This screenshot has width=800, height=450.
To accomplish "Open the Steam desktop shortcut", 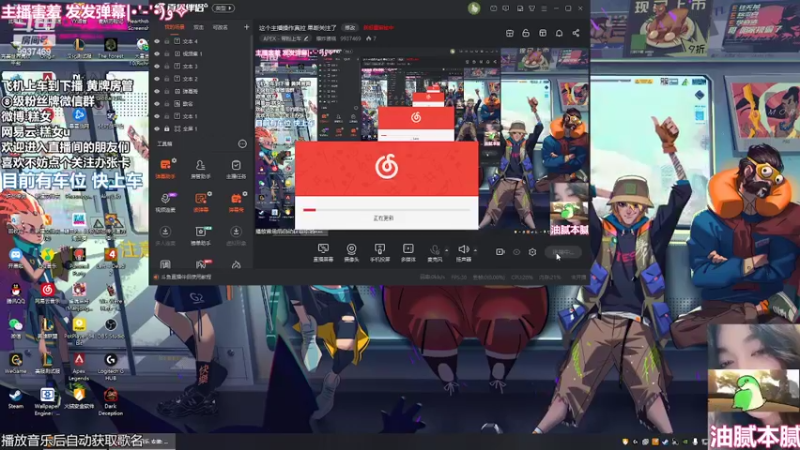I will pos(15,398).
